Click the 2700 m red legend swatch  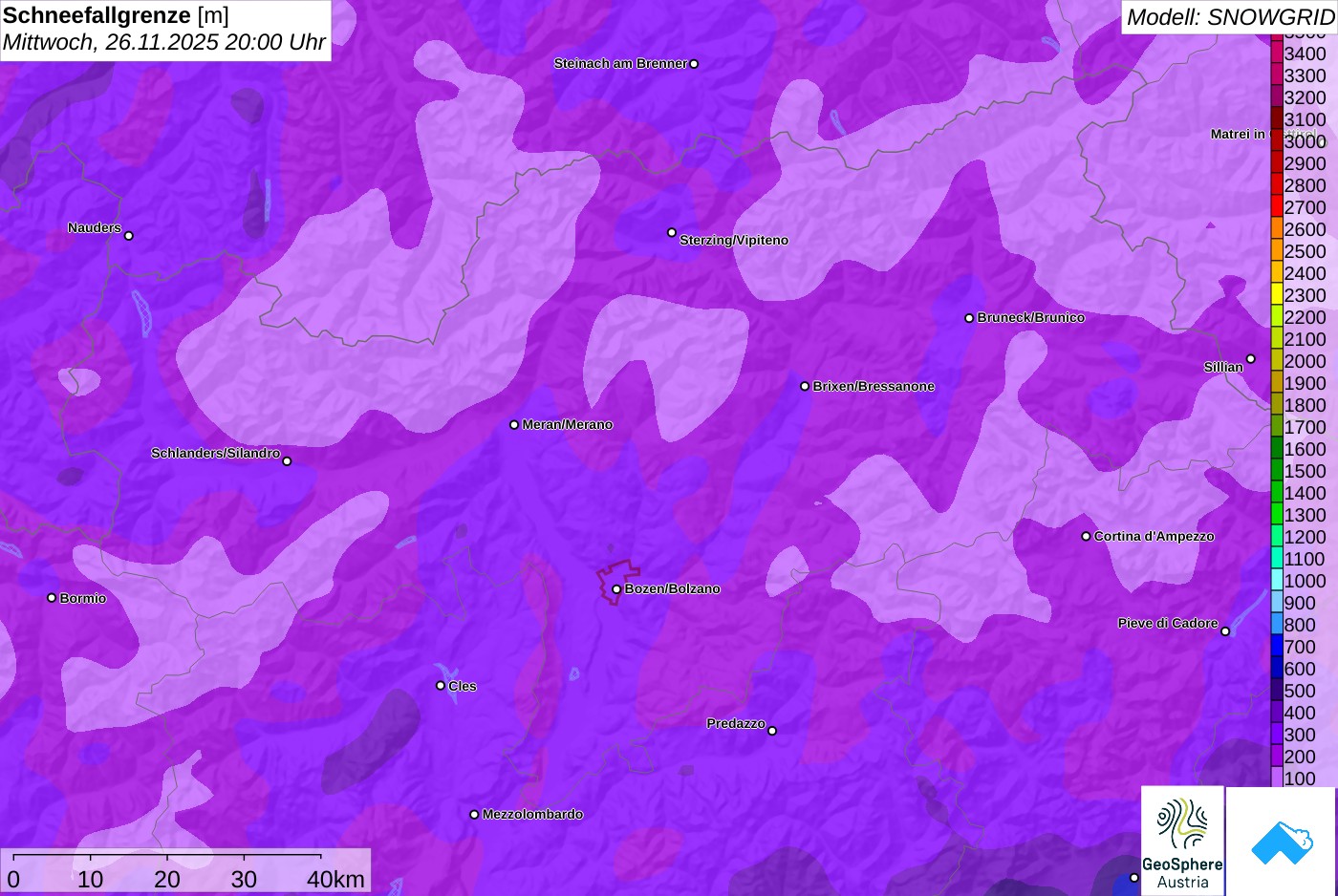pos(1277,207)
